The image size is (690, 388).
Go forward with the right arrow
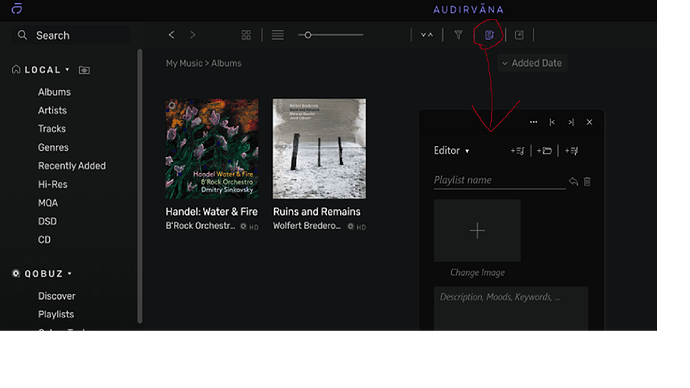pyautogui.click(x=193, y=35)
